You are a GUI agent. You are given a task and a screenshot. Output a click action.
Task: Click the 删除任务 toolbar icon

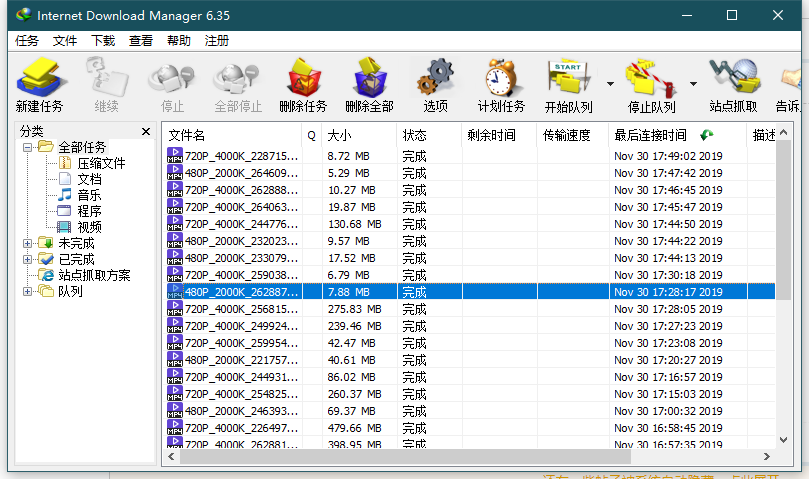click(x=303, y=85)
